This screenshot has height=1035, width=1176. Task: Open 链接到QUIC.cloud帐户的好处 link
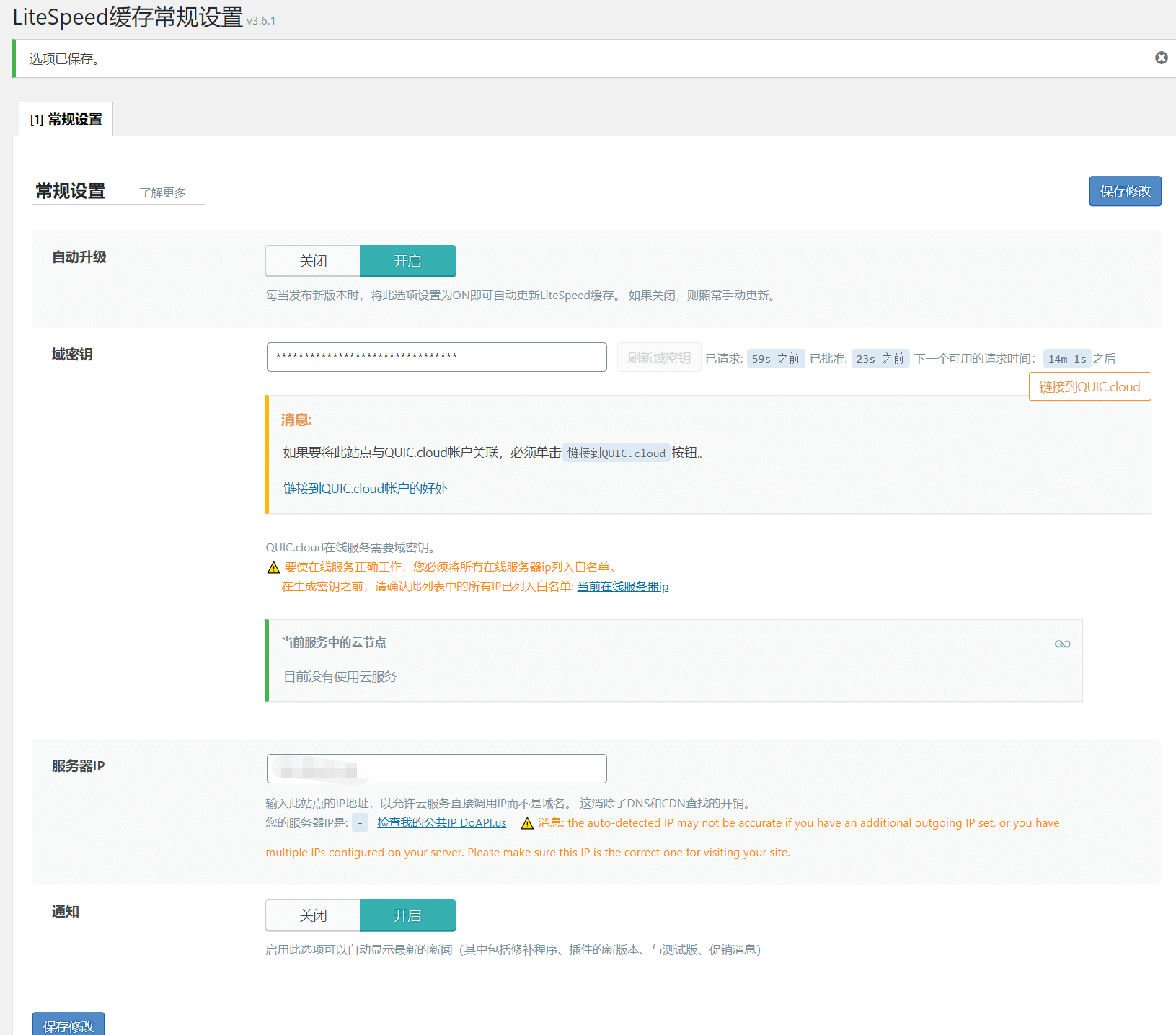[365, 488]
